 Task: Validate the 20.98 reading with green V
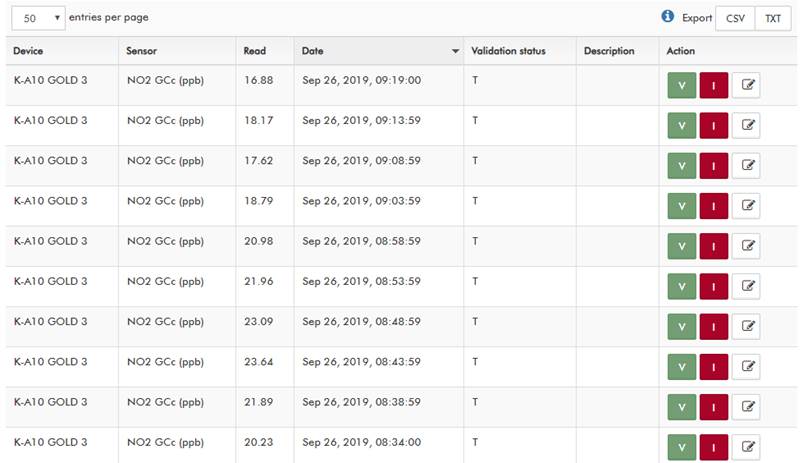click(x=682, y=246)
